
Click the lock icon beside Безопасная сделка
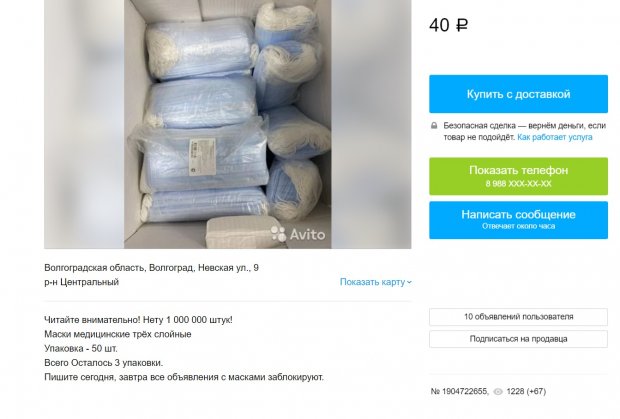[434, 126]
